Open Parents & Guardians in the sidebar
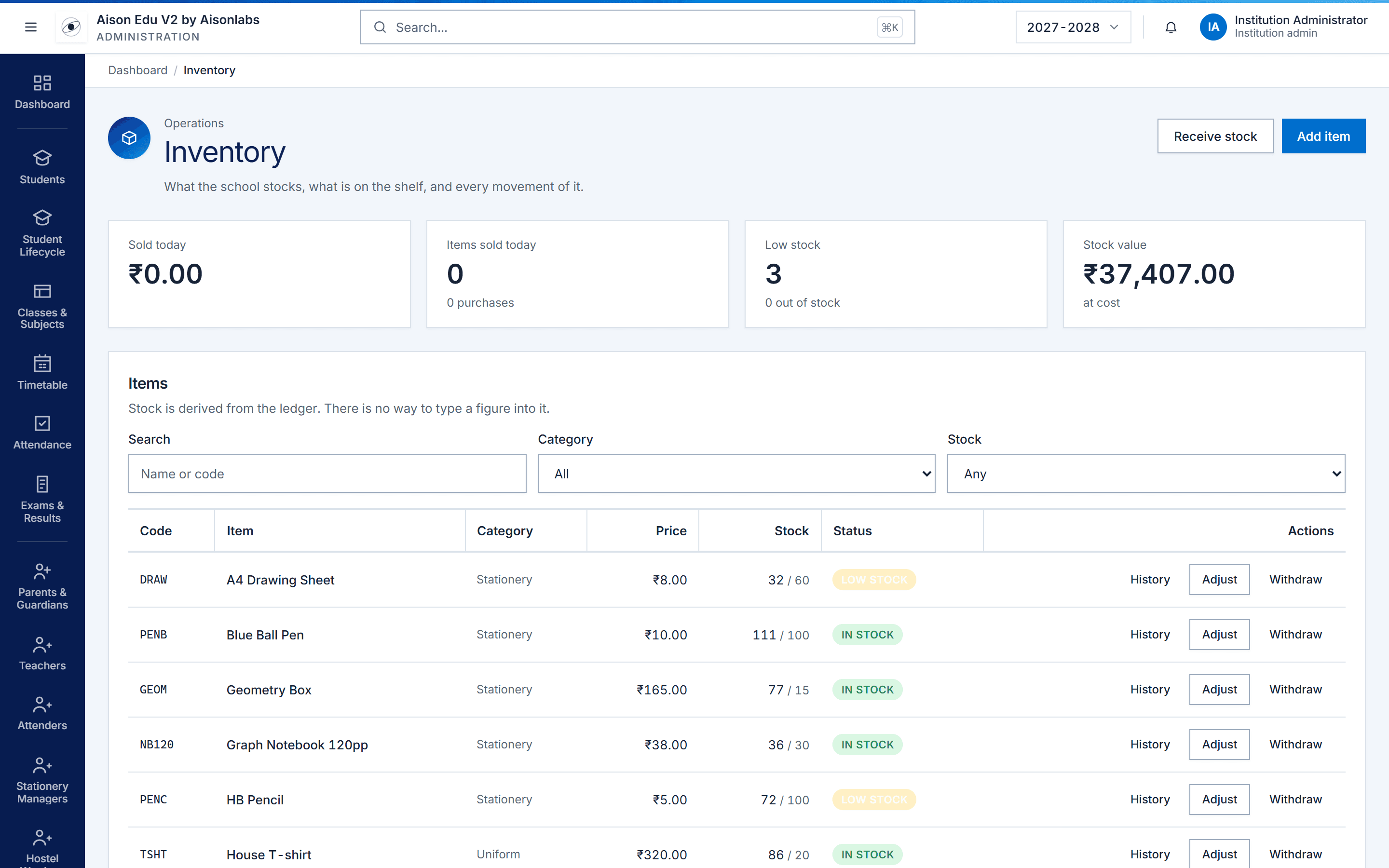This screenshot has width=1389, height=868. click(42, 586)
